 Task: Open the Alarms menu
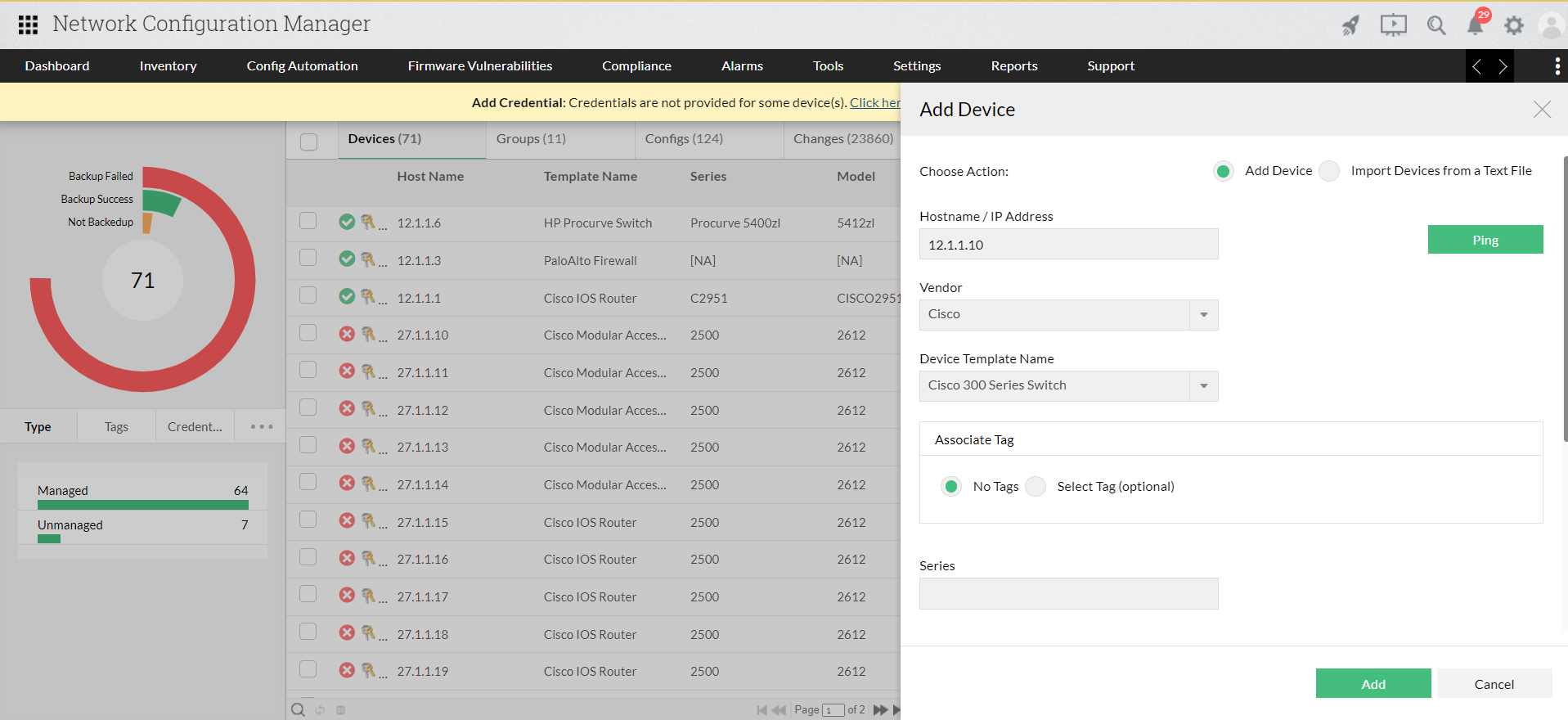[x=742, y=66]
